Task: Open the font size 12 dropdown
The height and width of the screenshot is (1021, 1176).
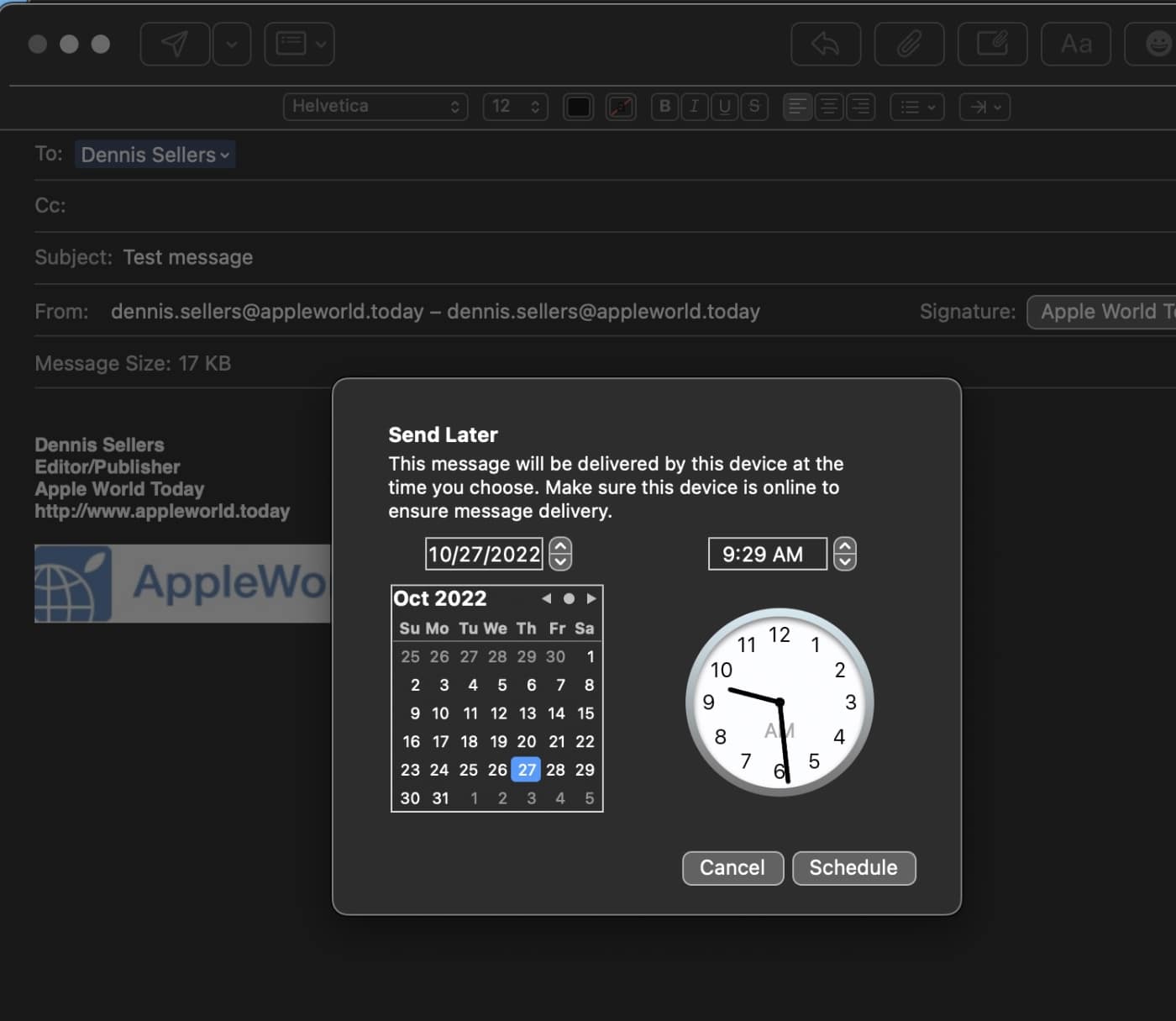Action: tap(515, 107)
